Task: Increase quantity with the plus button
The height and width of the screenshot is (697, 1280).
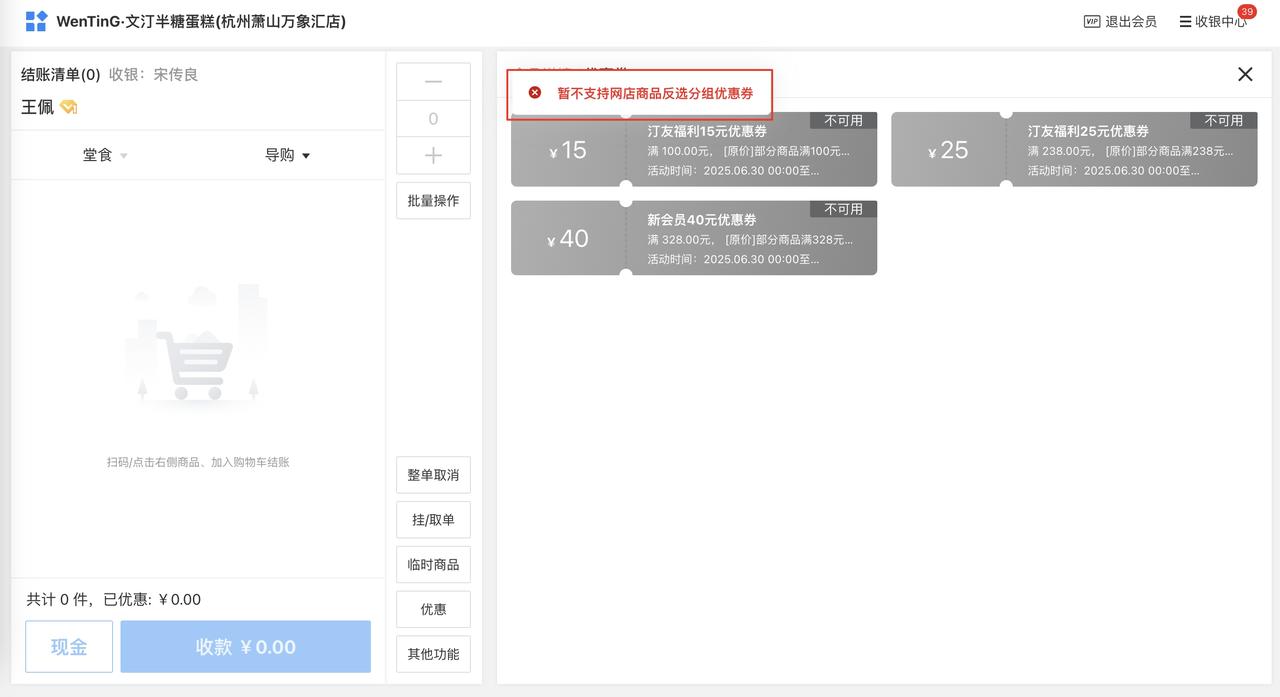Action: (433, 156)
